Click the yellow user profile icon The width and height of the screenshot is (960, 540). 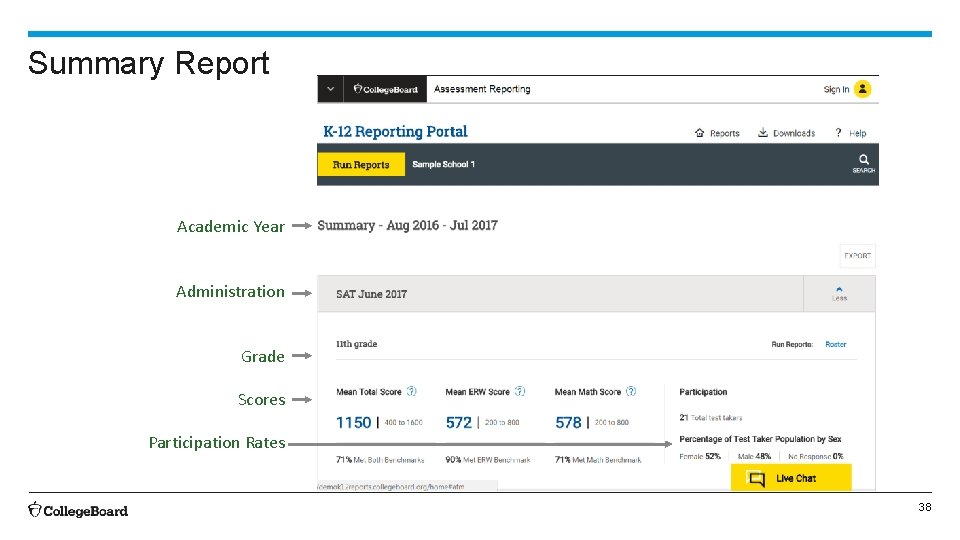863,89
